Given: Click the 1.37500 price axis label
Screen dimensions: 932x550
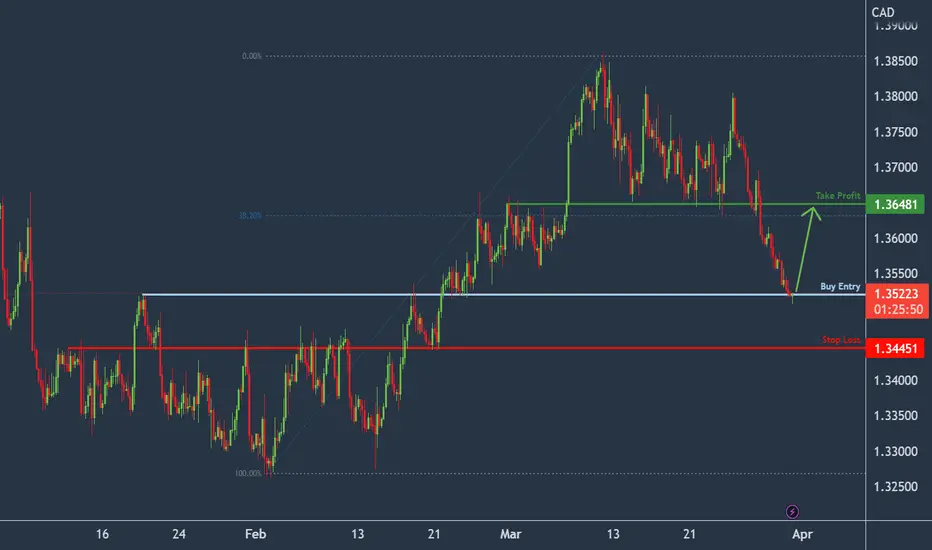Looking at the screenshot, I should tap(895, 132).
